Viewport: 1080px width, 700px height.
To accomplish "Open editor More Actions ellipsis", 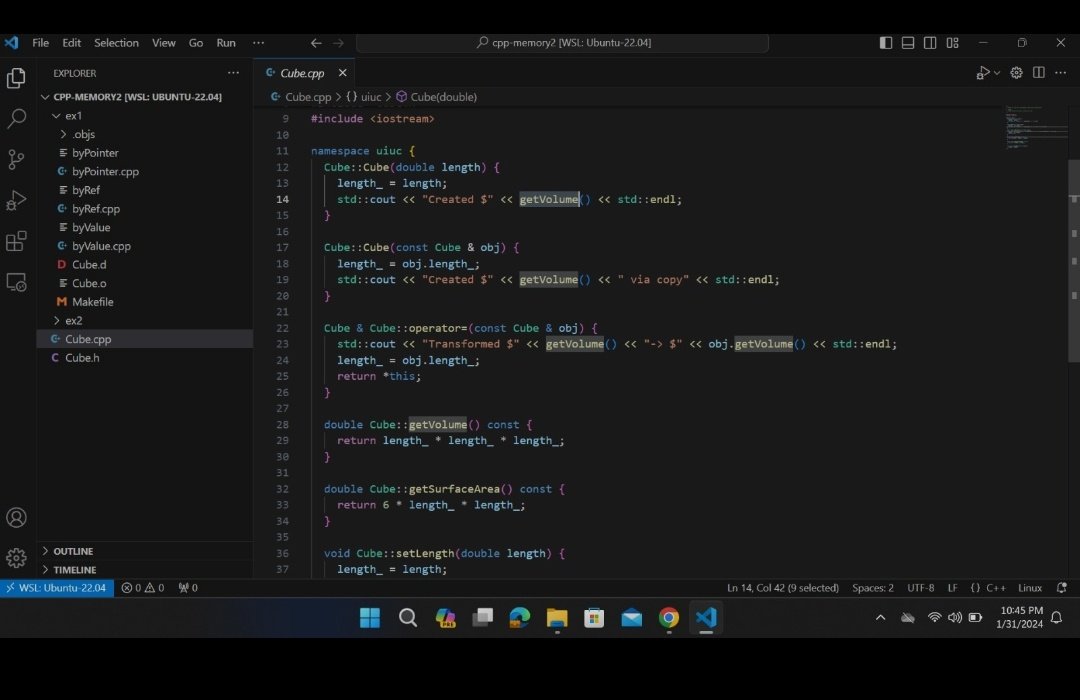I will click(x=1061, y=72).
